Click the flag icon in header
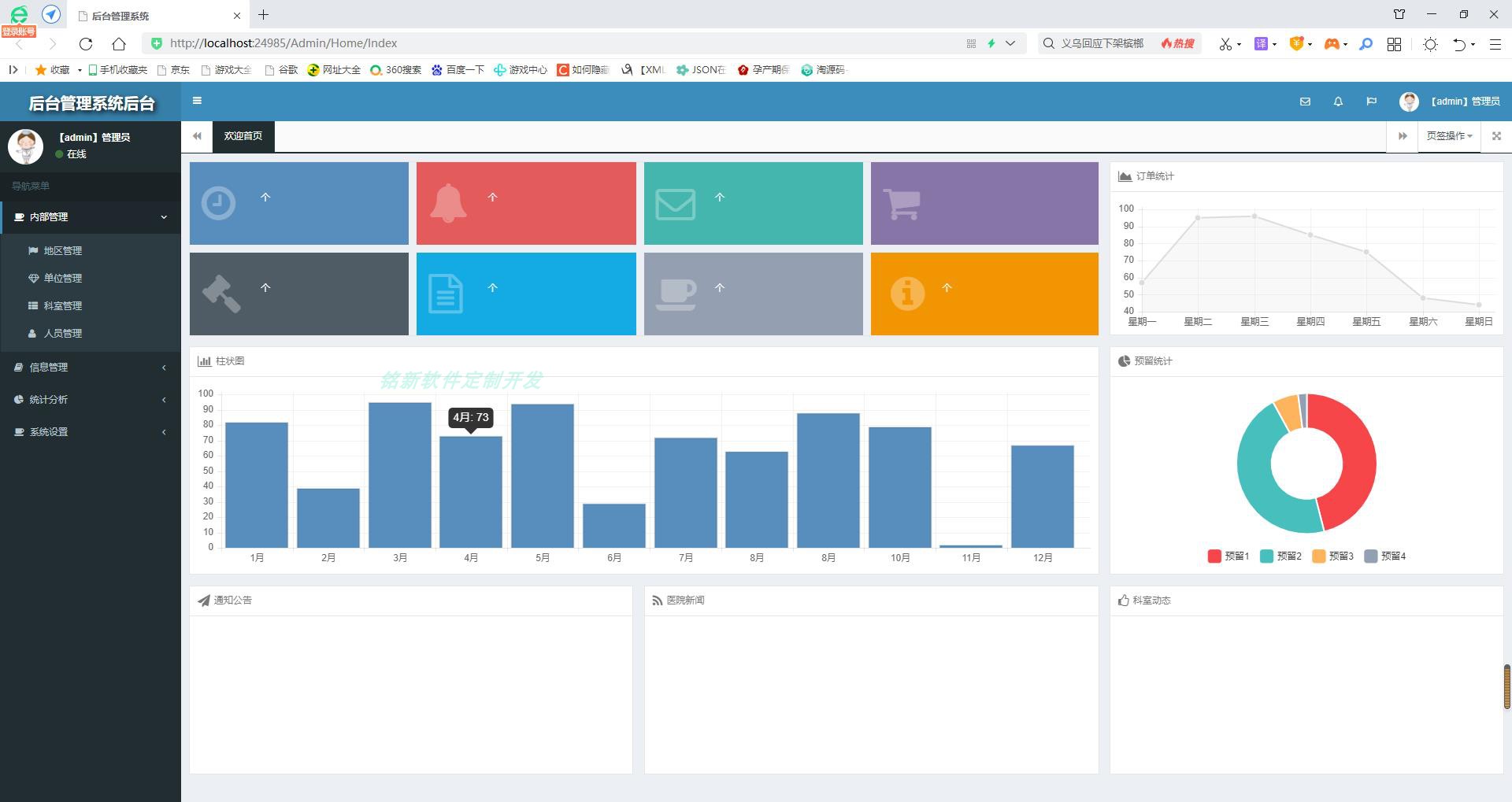This screenshot has height=802, width=1512. (1371, 102)
